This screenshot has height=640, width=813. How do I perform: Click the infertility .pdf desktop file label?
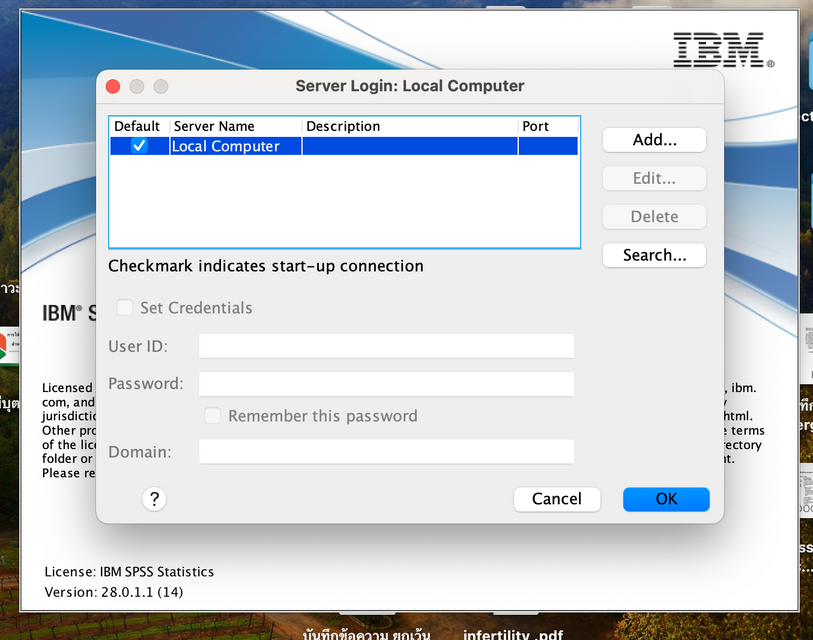click(x=513, y=634)
